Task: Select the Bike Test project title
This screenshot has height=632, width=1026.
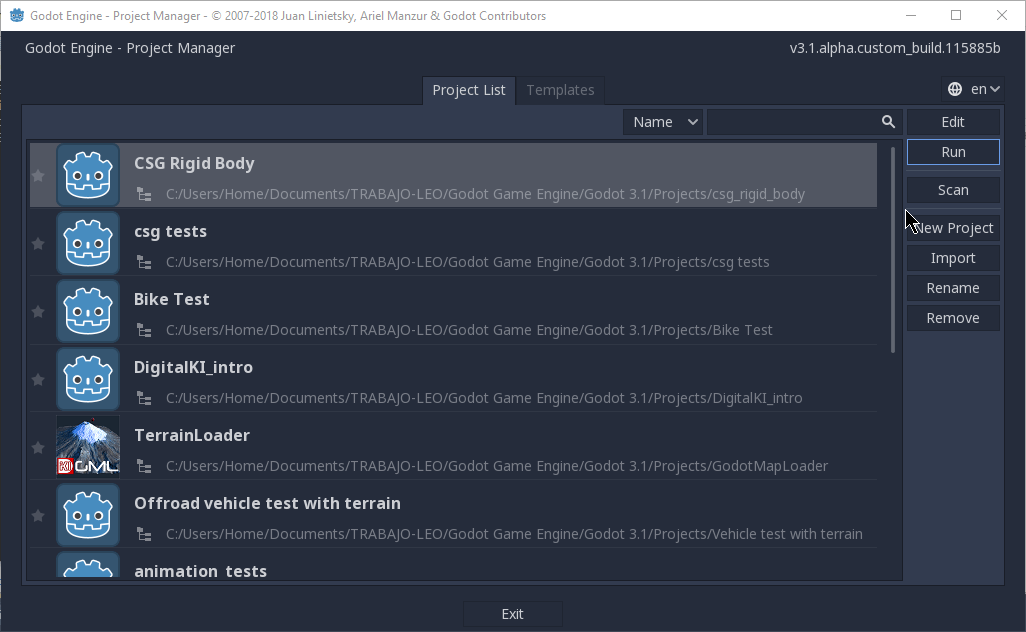Action: coord(171,300)
